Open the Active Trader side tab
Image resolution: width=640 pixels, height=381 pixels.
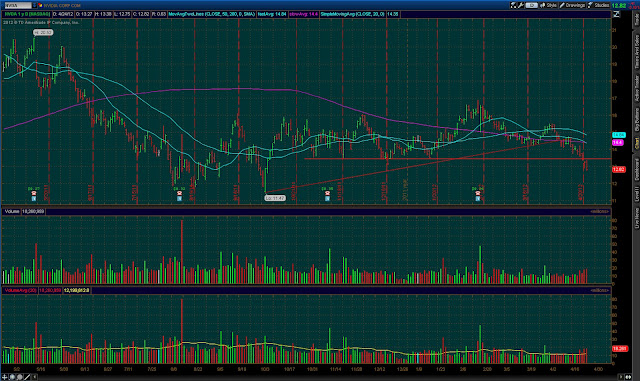[636, 88]
